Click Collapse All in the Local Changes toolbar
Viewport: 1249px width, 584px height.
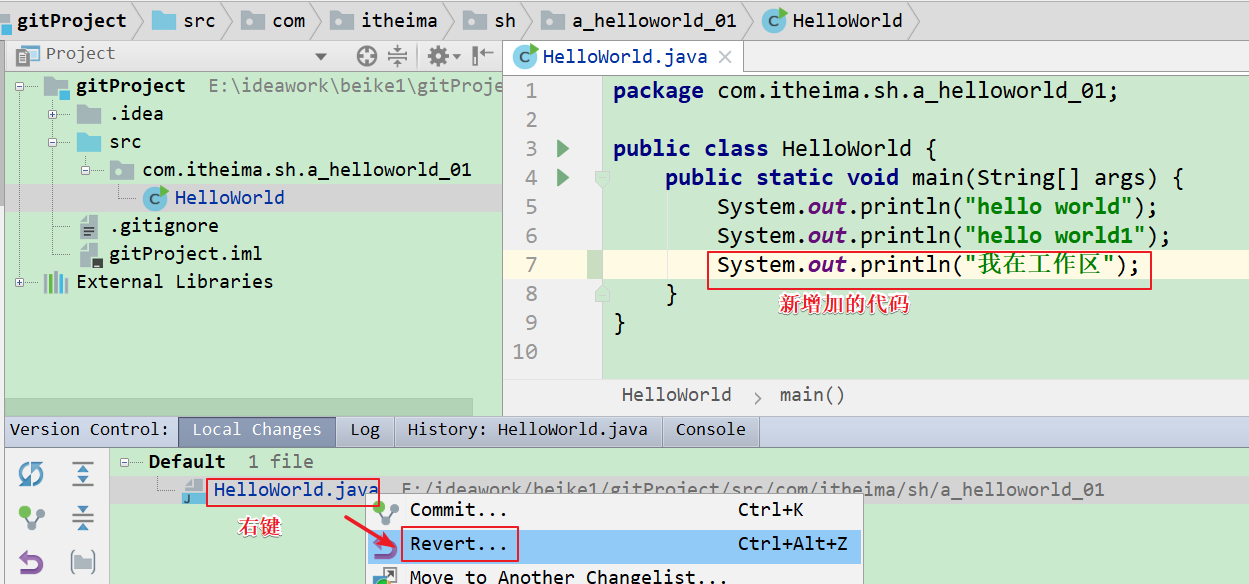coord(83,518)
